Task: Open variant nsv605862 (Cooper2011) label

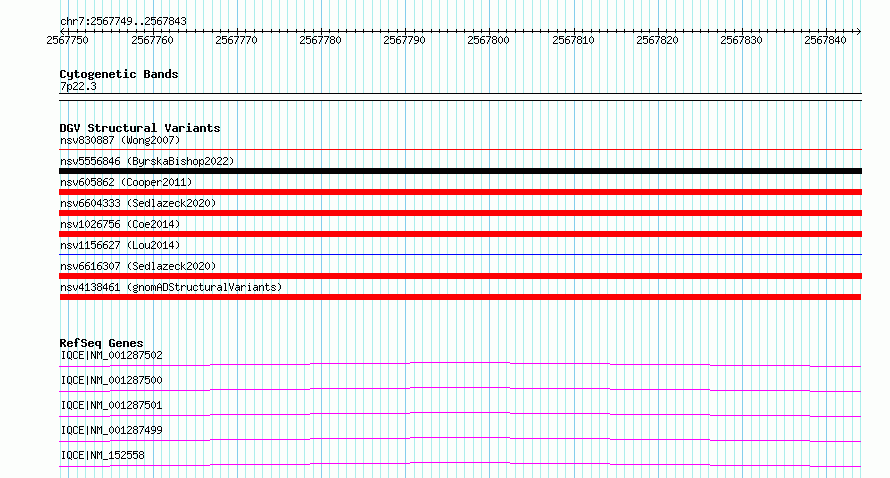Action: click(x=126, y=182)
